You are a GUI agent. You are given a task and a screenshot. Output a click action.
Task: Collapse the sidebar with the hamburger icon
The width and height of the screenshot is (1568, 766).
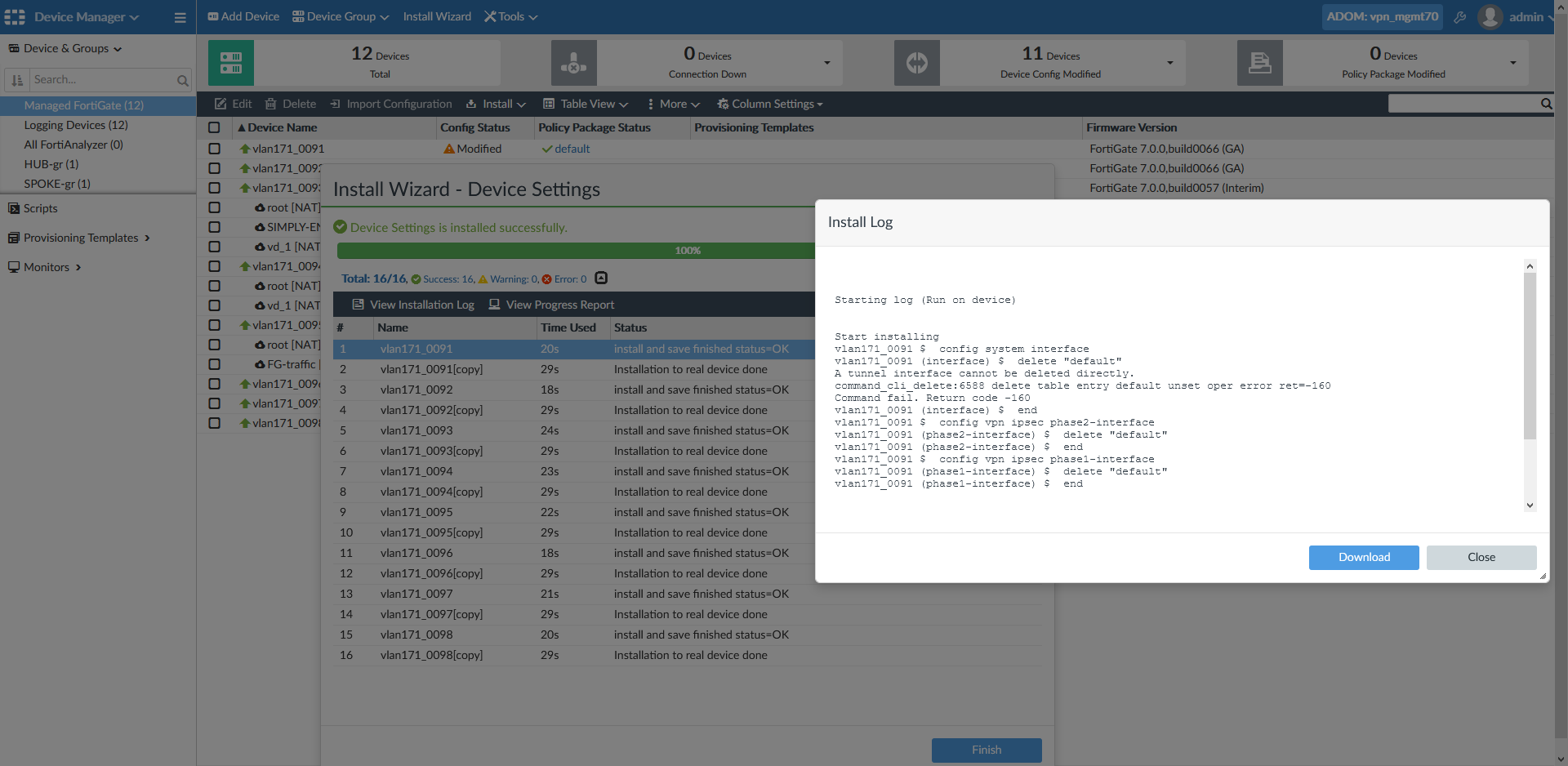180,17
